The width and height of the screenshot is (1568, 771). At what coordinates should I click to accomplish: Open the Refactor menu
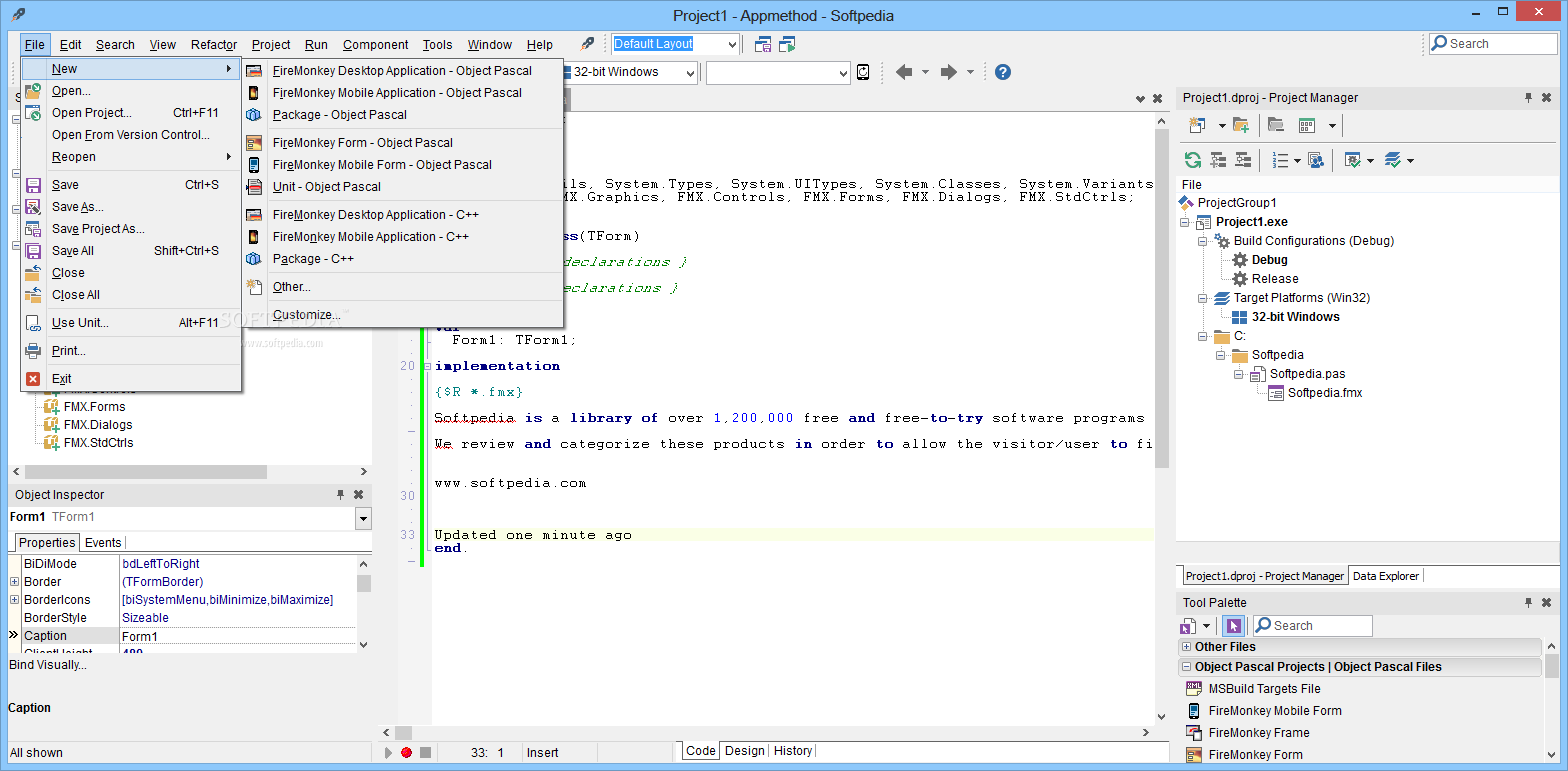point(214,44)
